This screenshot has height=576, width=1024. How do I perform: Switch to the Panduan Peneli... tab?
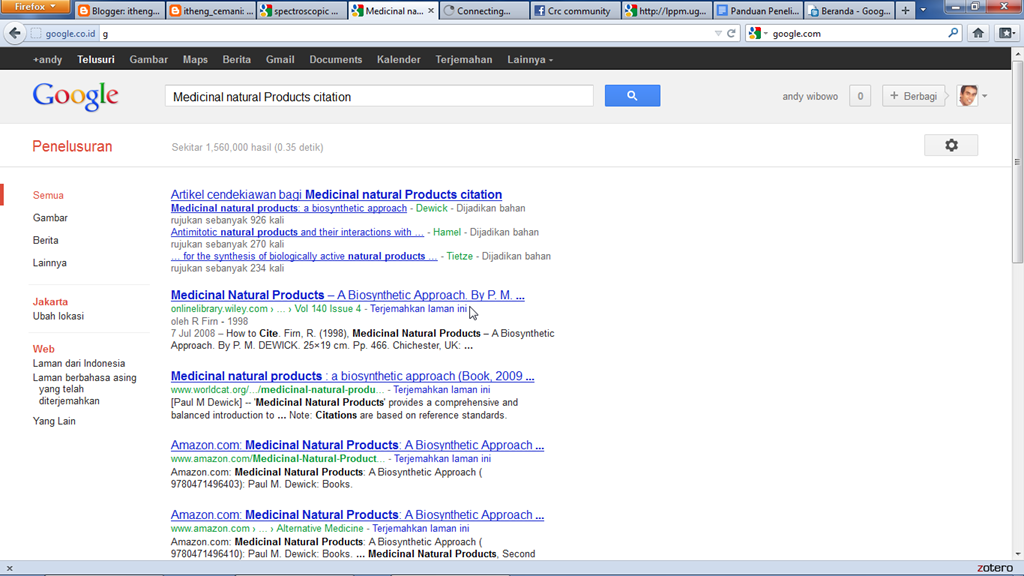757,10
